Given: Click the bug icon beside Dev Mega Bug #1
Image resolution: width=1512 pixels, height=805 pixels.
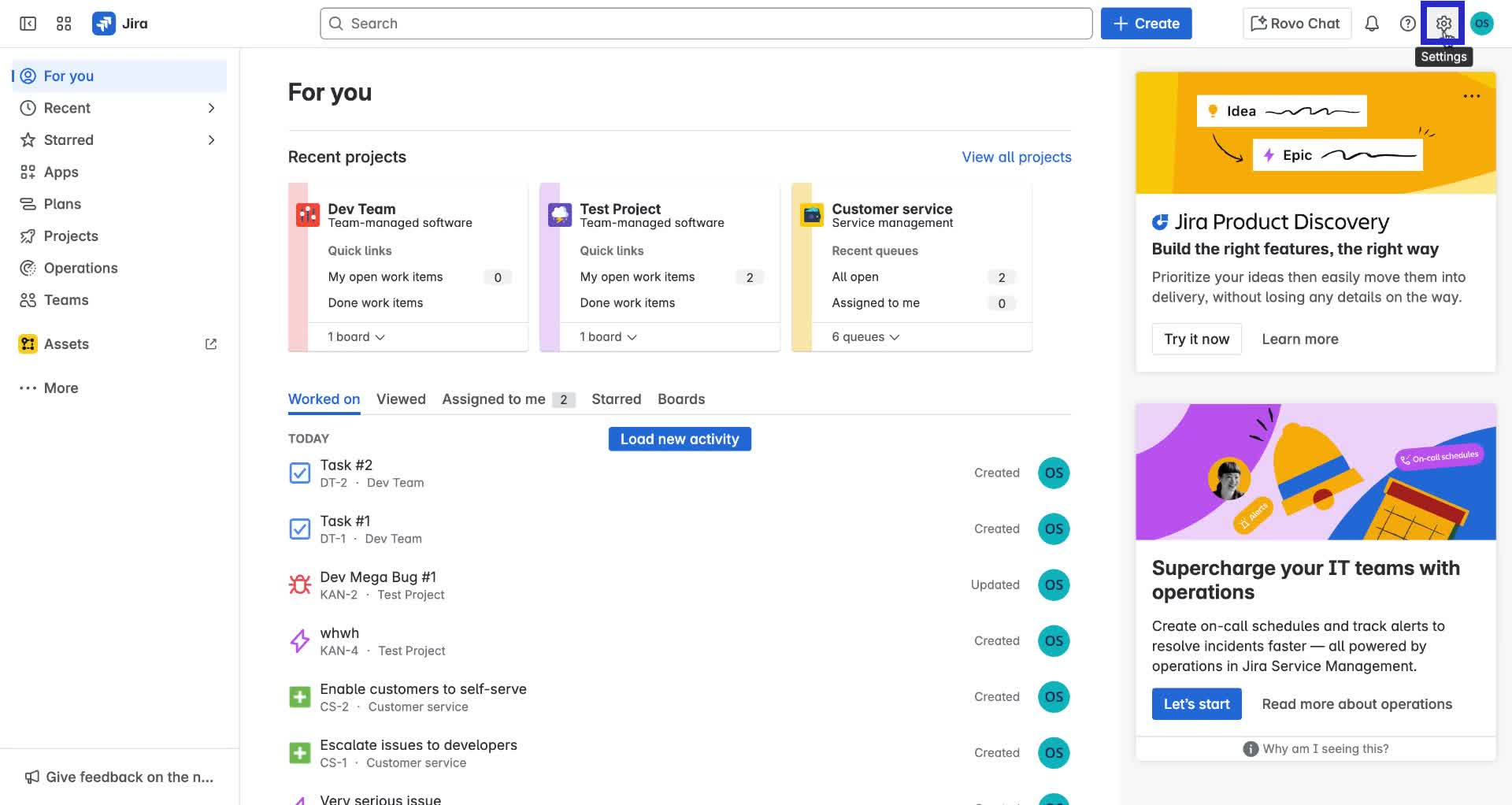Looking at the screenshot, I should point(300,584).
